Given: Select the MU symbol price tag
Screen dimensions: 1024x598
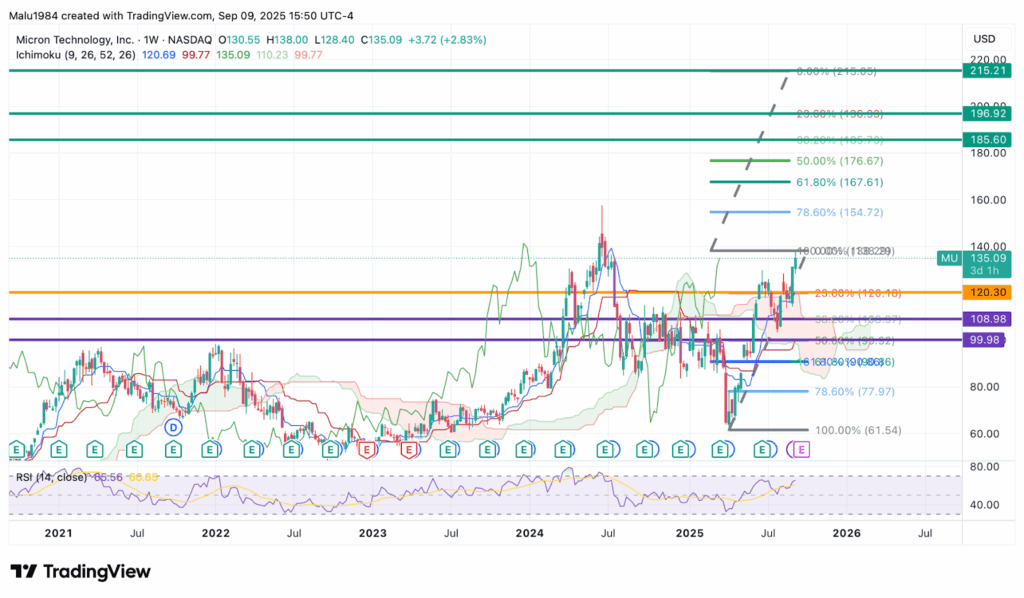Looking at the screenshot, I should click(949, 257).
